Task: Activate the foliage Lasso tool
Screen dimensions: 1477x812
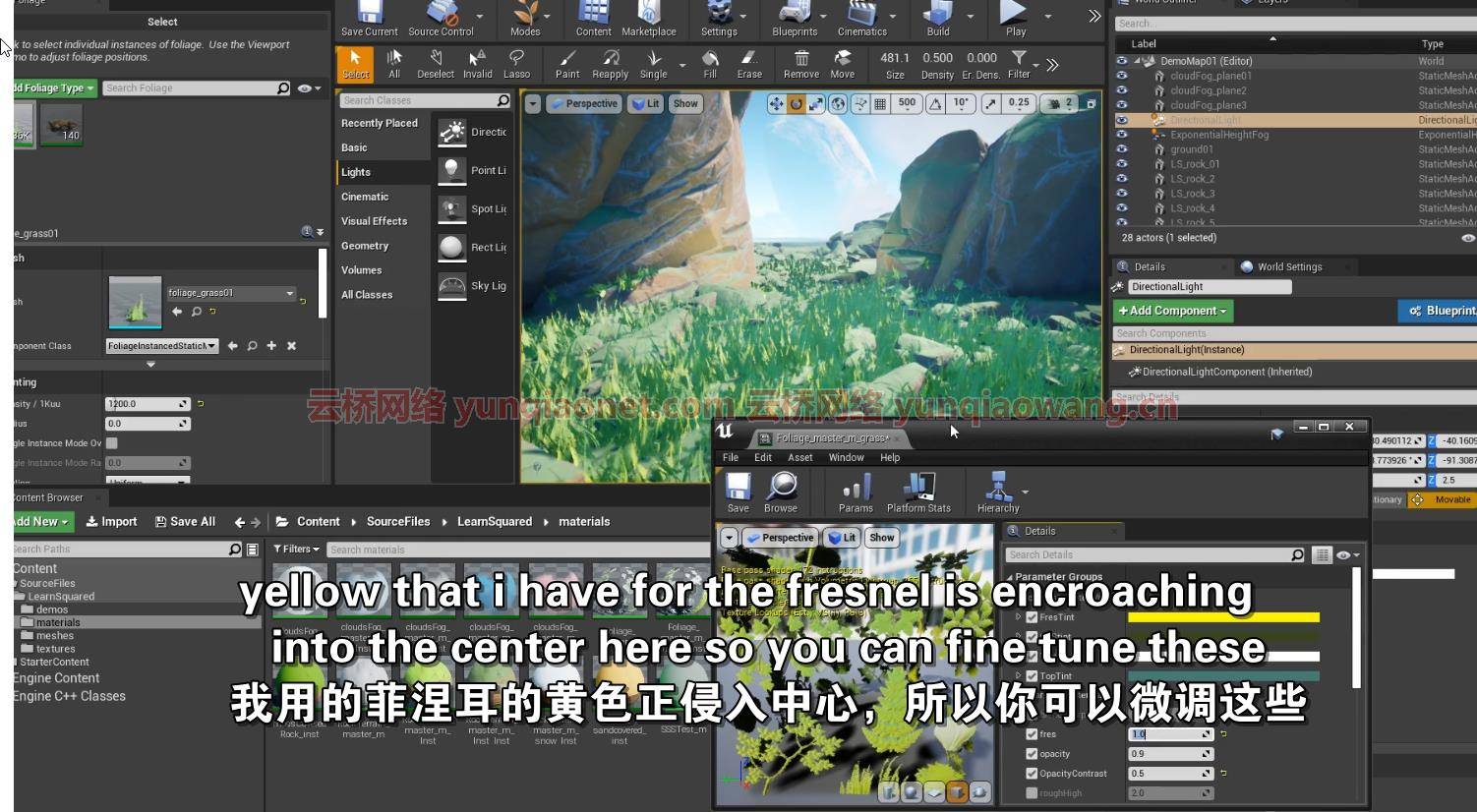Action: point(516,64)
